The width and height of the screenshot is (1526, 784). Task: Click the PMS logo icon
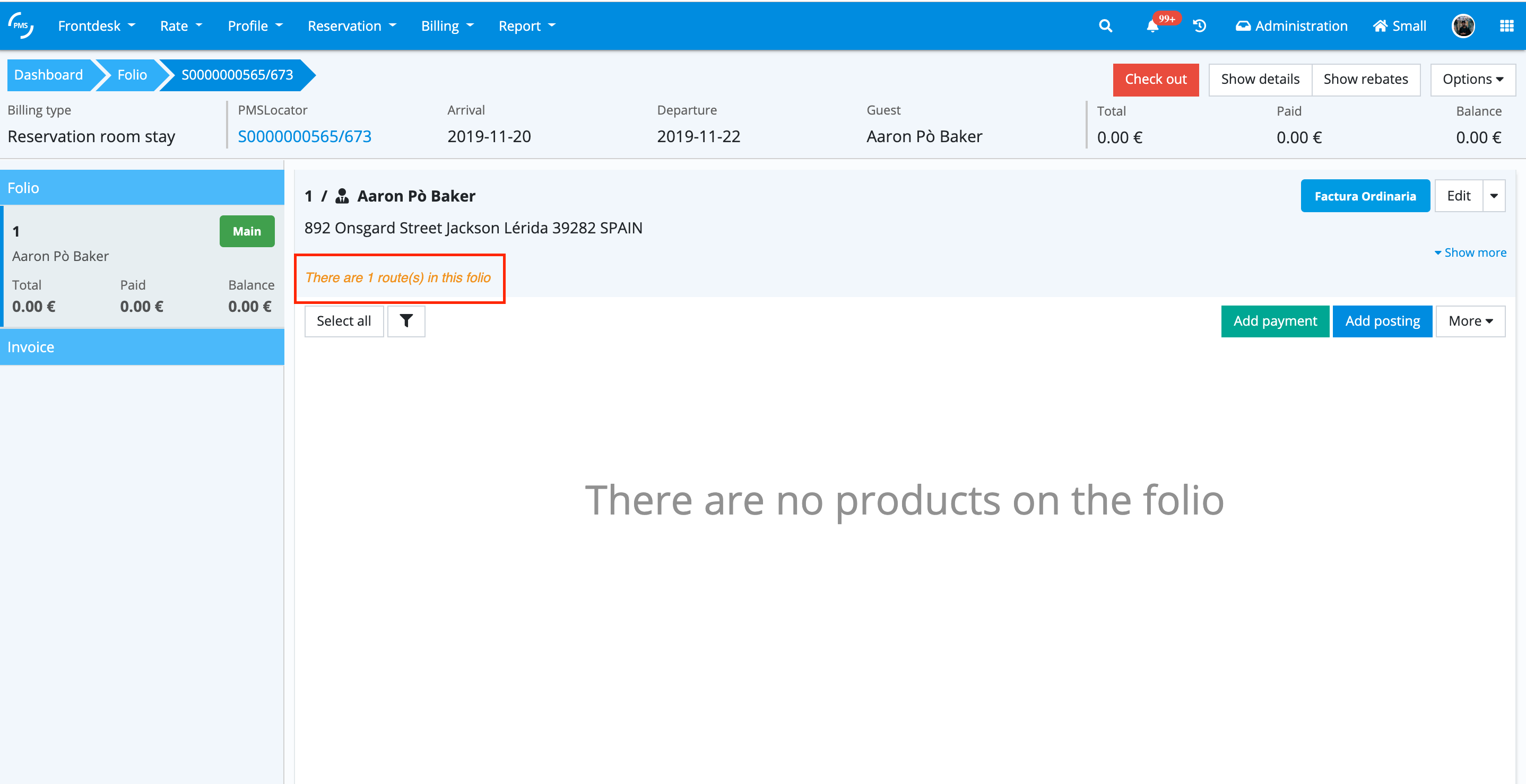(21, 25)
